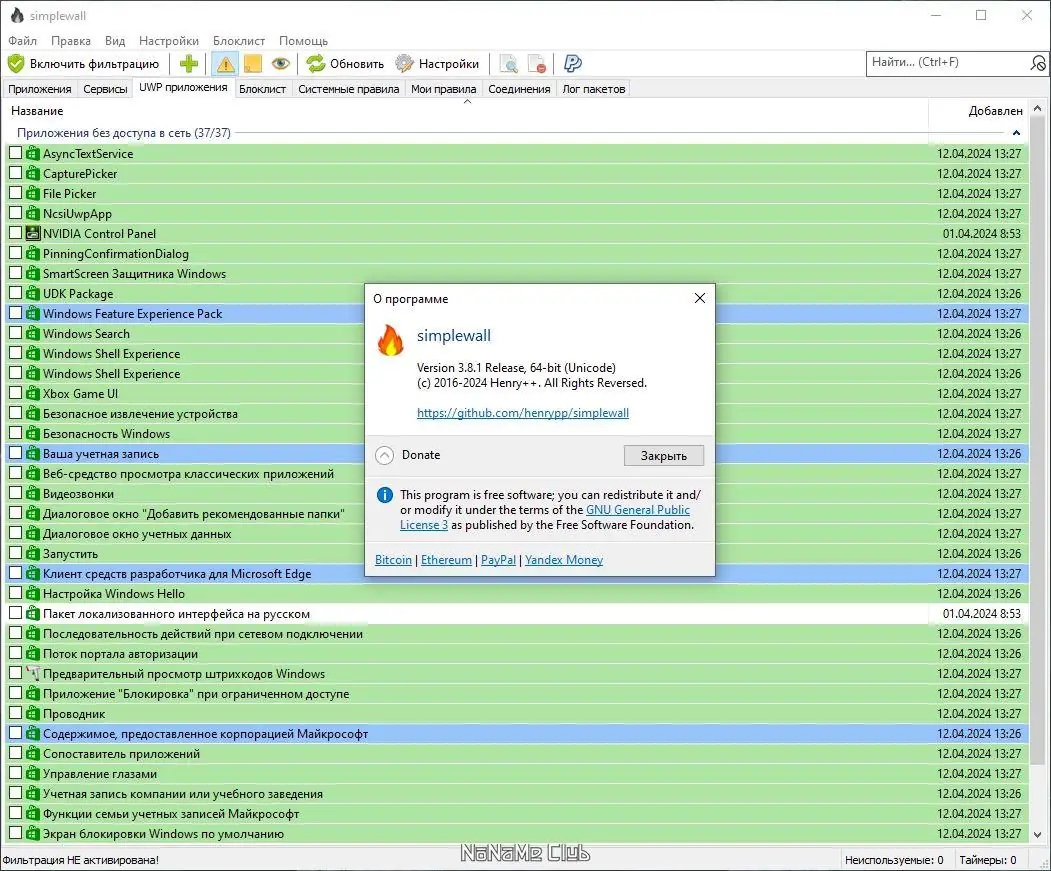Screen dimensions: 1051x871
Task: Click the store icon beside Настройка Windows Hello
Action: tap(32, 593)
